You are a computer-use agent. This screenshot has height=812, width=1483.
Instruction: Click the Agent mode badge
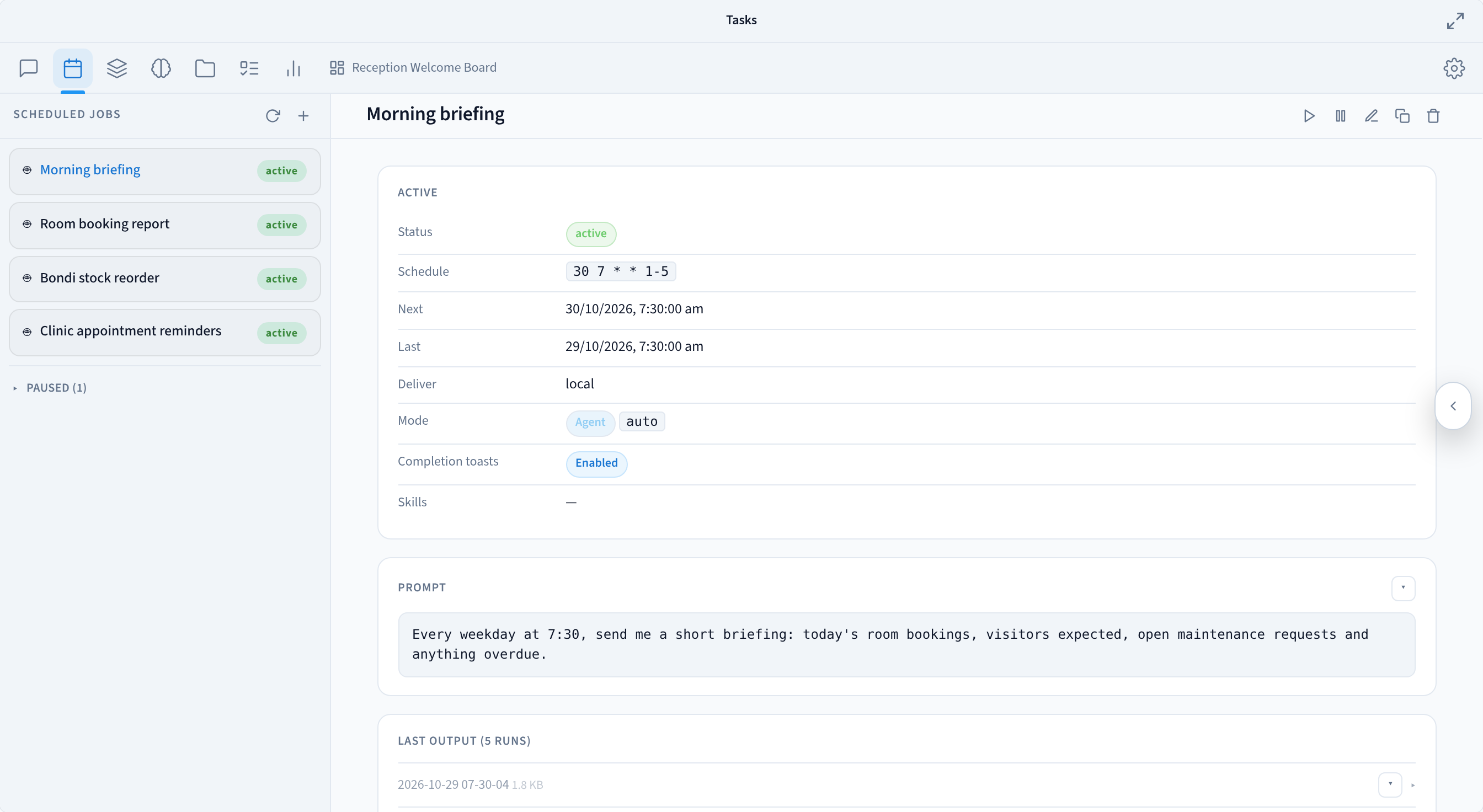[x=590, y=423]
